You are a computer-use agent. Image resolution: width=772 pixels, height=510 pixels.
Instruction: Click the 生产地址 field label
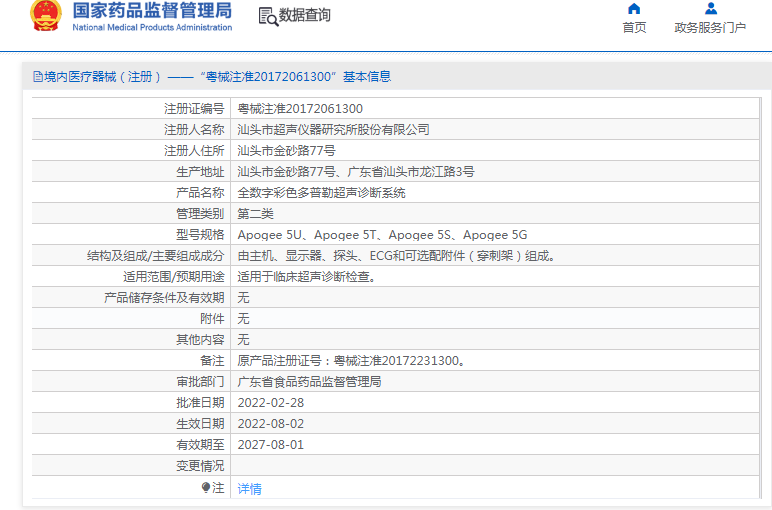200,172
